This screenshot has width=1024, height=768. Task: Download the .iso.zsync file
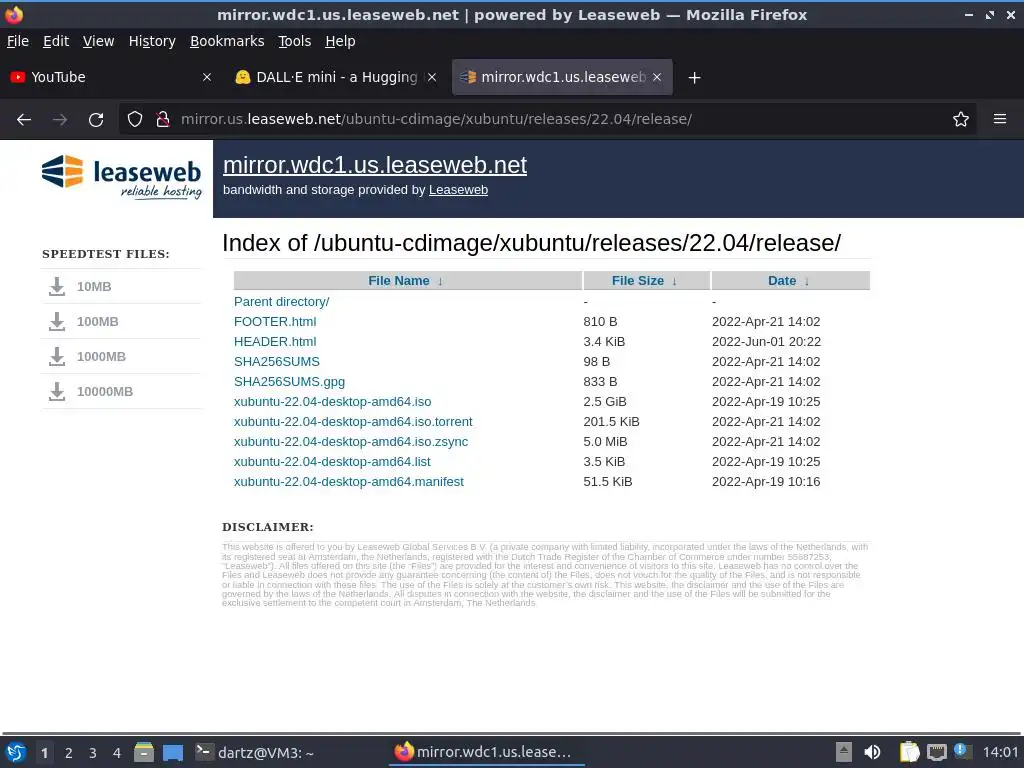pos(351,442)
